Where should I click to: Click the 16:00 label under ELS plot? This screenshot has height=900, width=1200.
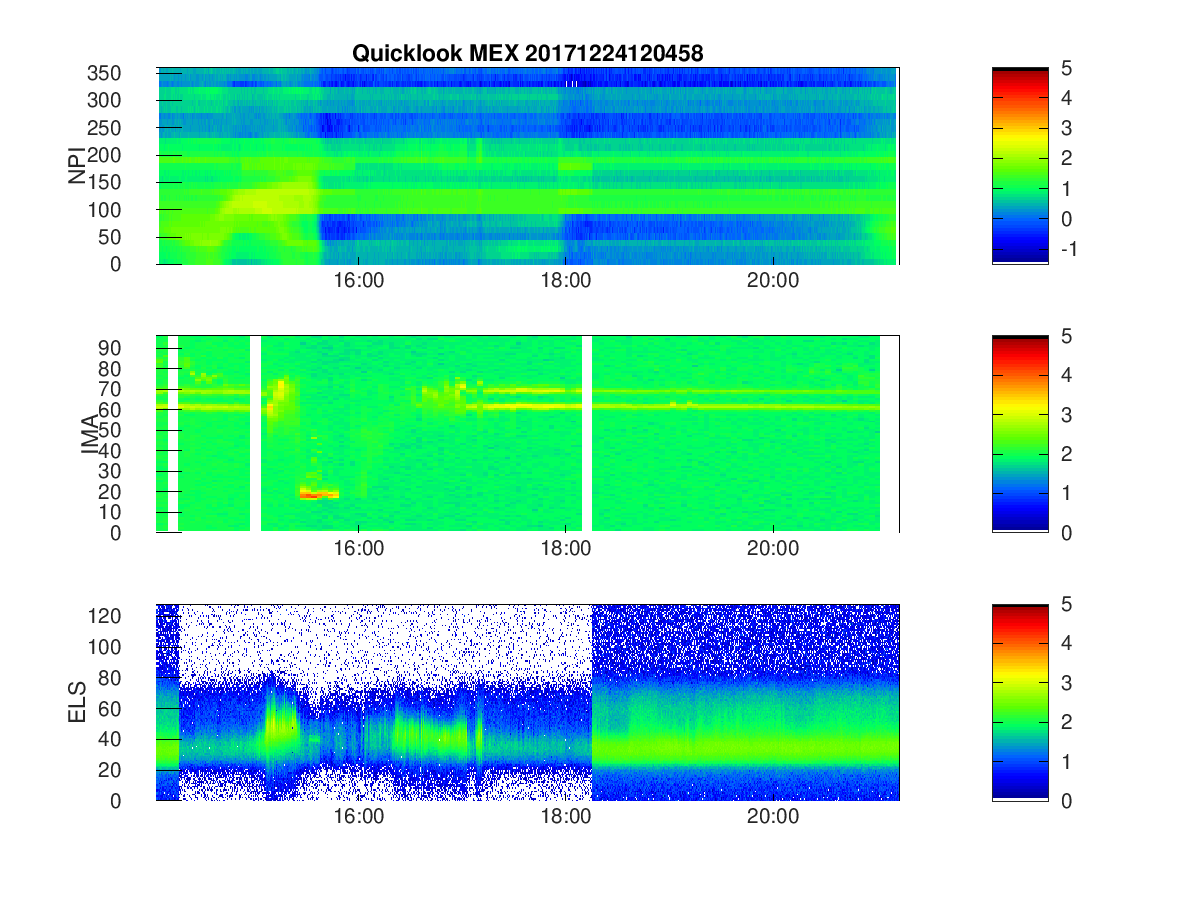point(358,816)
